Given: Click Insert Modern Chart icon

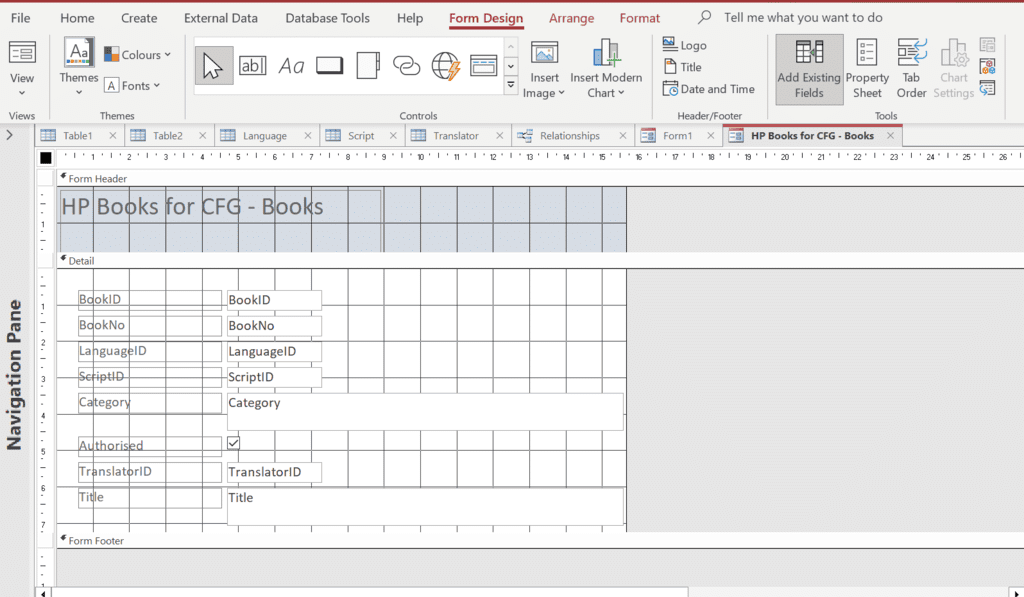Looking at the screenshot, I should (606, 53).
